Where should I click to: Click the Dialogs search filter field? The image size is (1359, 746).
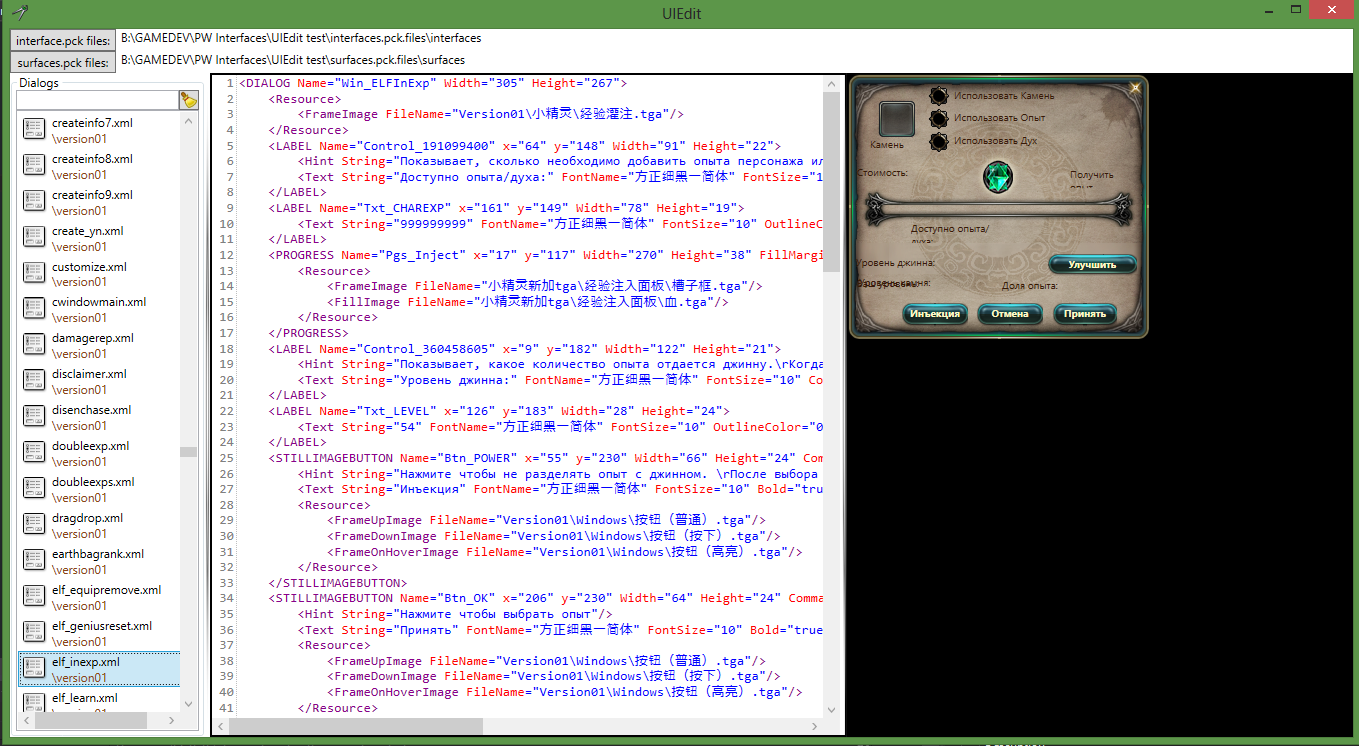97,100
